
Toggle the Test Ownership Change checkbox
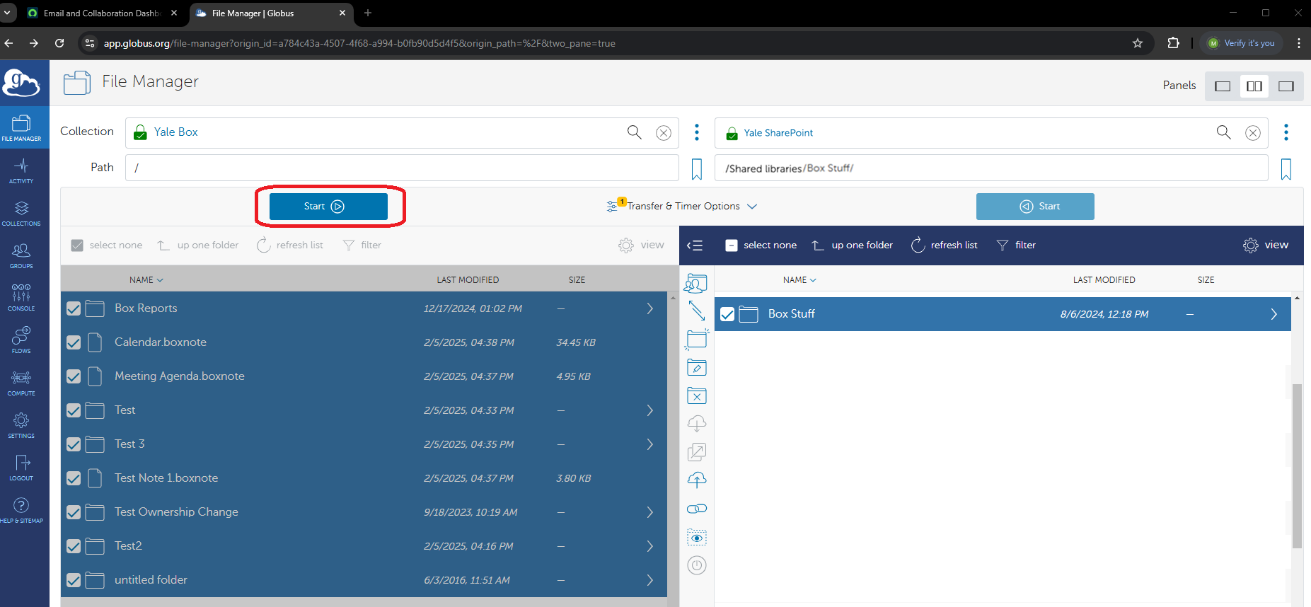click(x=73, y=512)
